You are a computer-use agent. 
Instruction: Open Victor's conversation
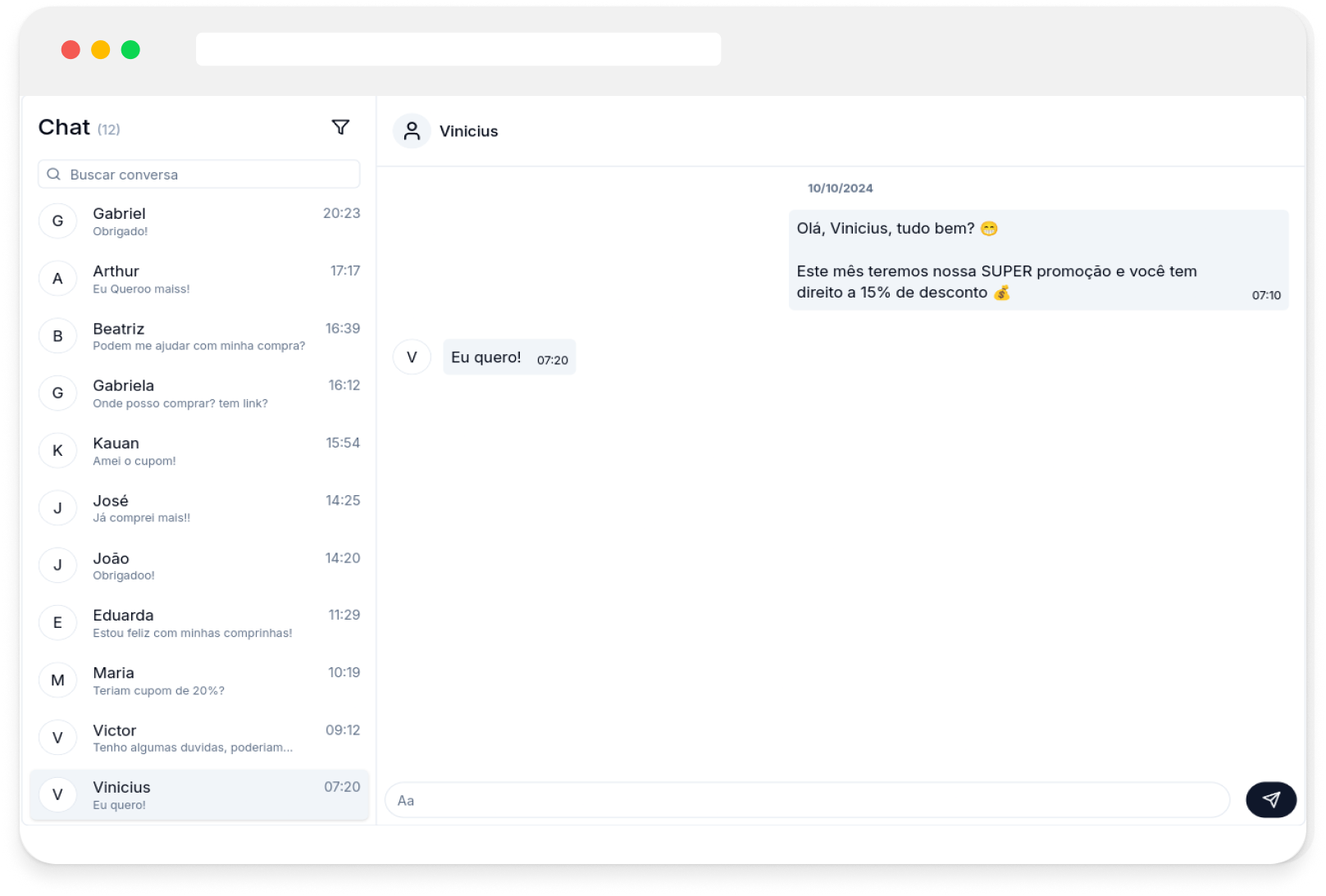pos(199,737)
